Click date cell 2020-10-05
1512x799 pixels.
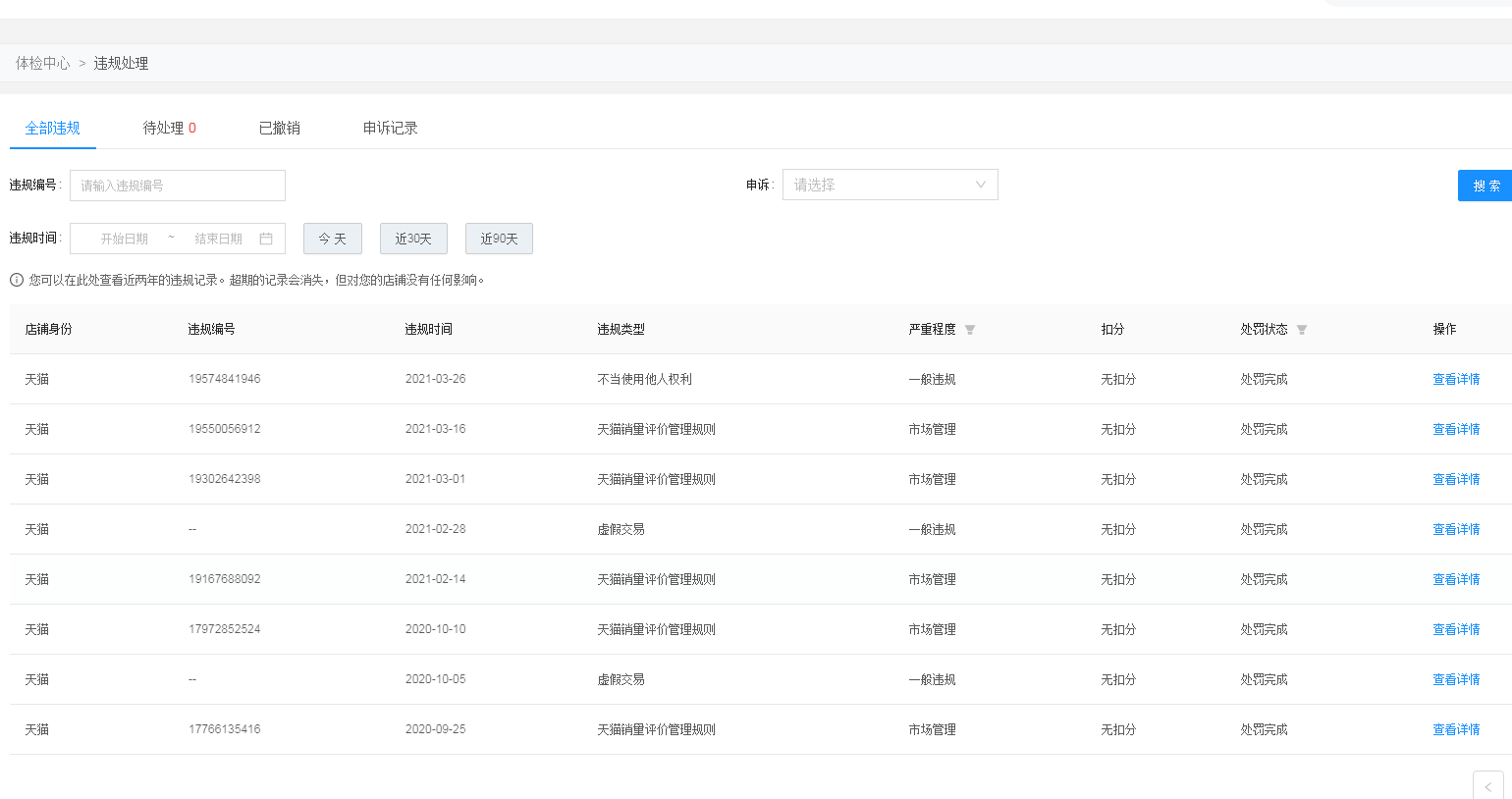click(x=436, y=679)
